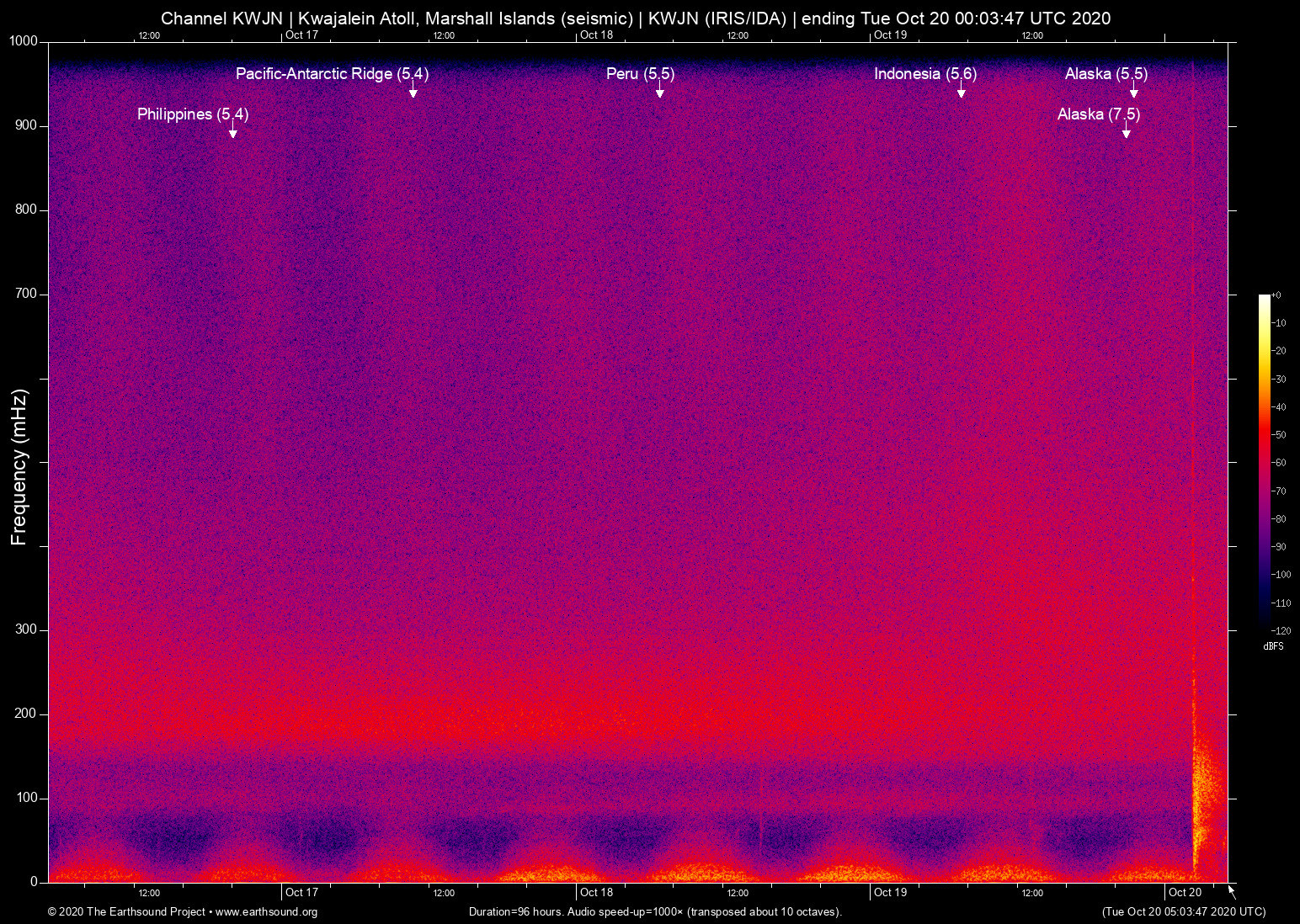
Task: Click the Oct 17 date label on the timeline
Action: click(x=300, y=892)
